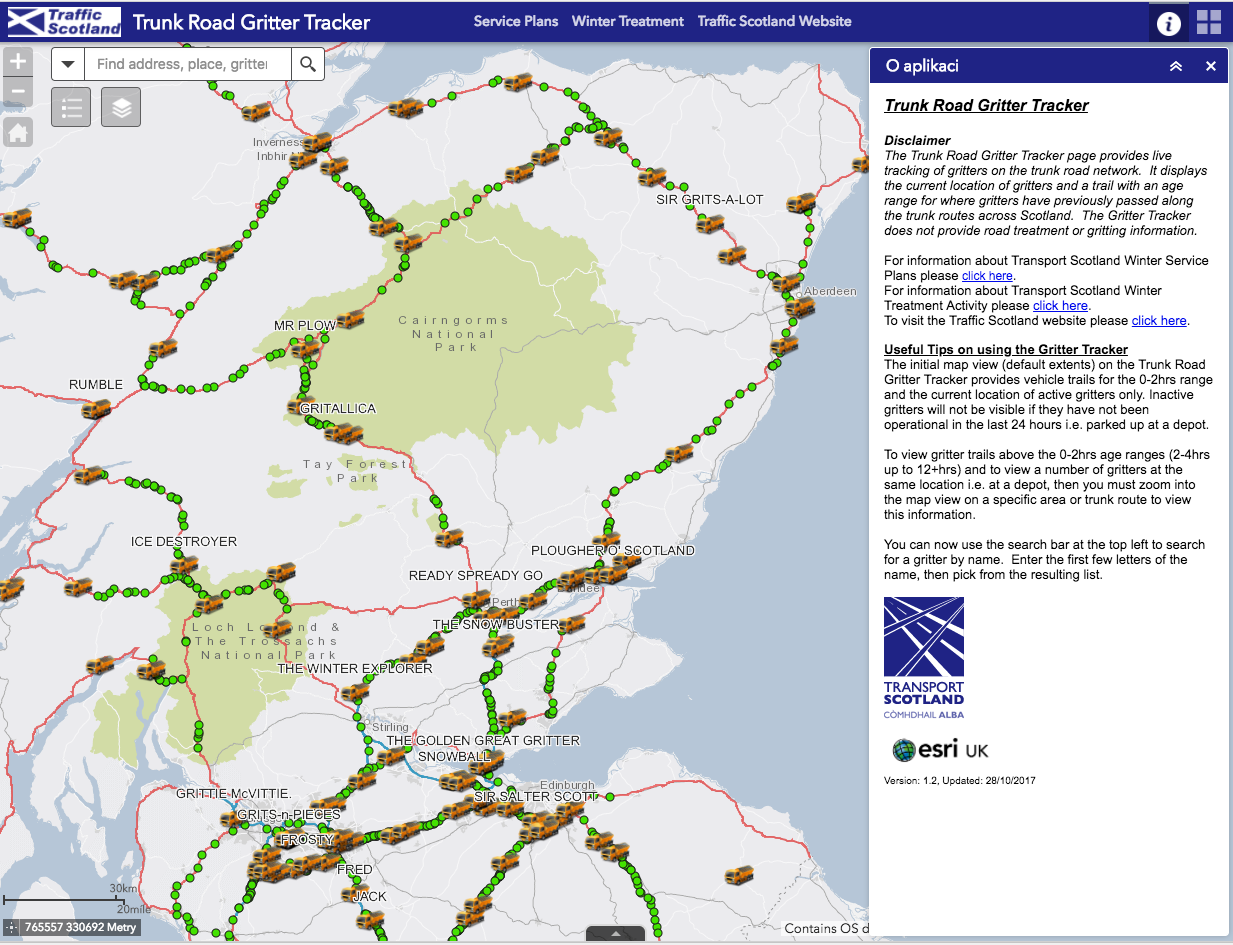Click the Traffic Scotland logo

pyautogui.click(x=64, y=21)
